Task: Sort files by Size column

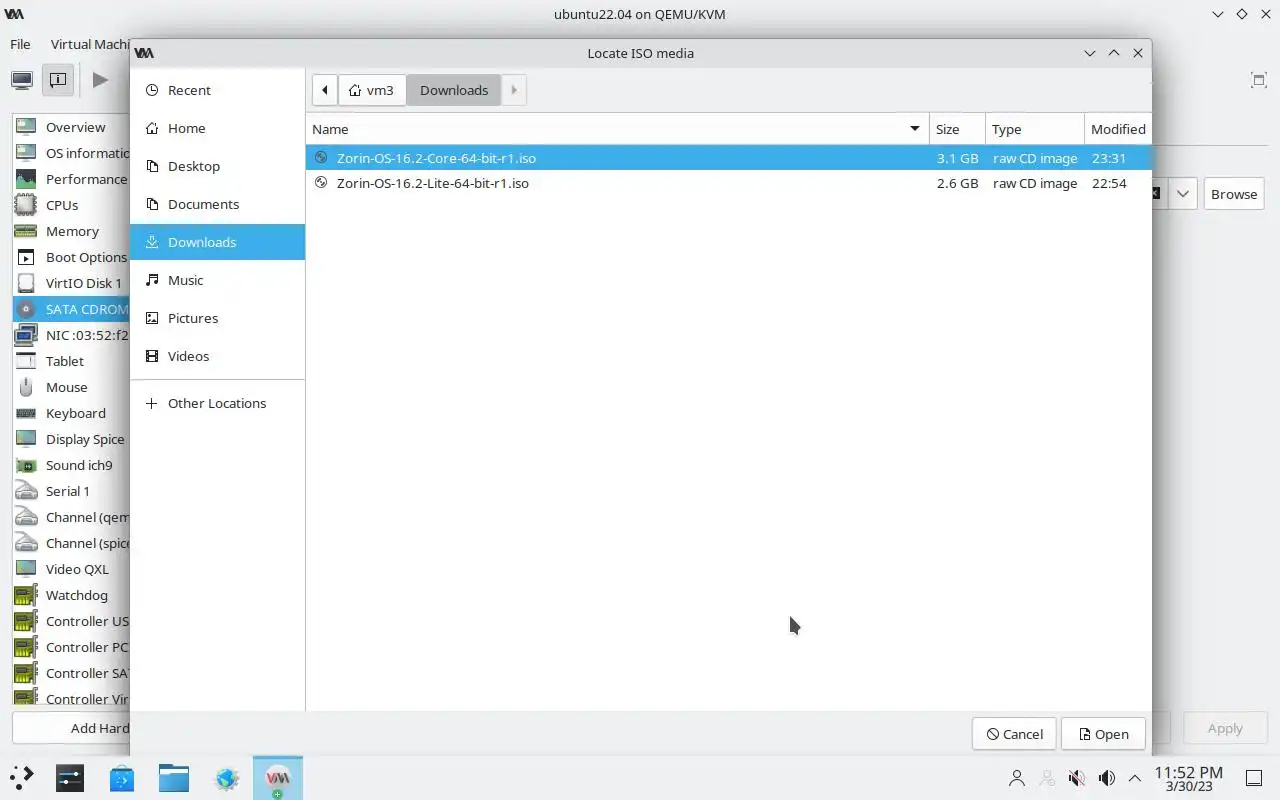Action: pos(957,129)
